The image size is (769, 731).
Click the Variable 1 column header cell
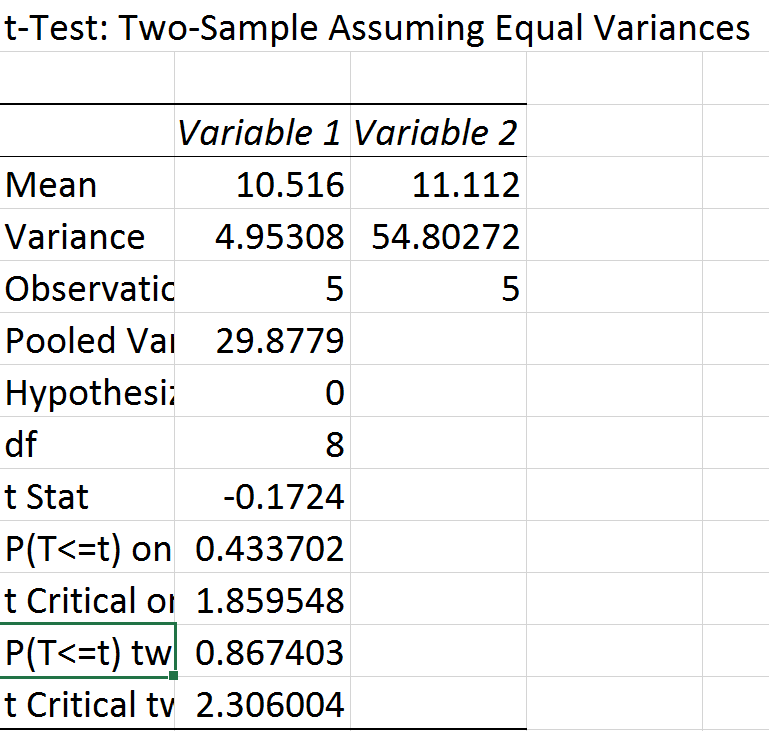pos(262,133)
